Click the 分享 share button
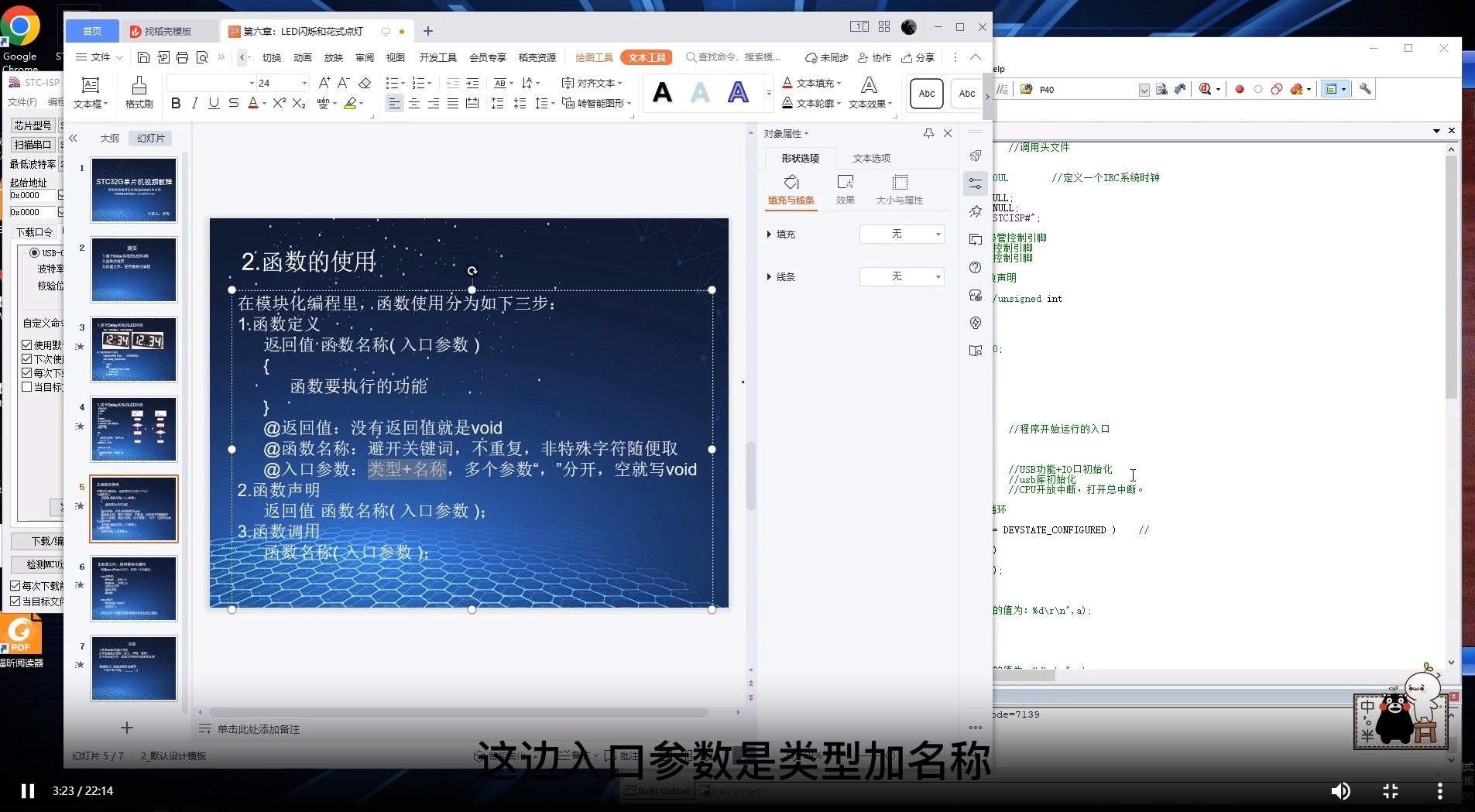 918,57
